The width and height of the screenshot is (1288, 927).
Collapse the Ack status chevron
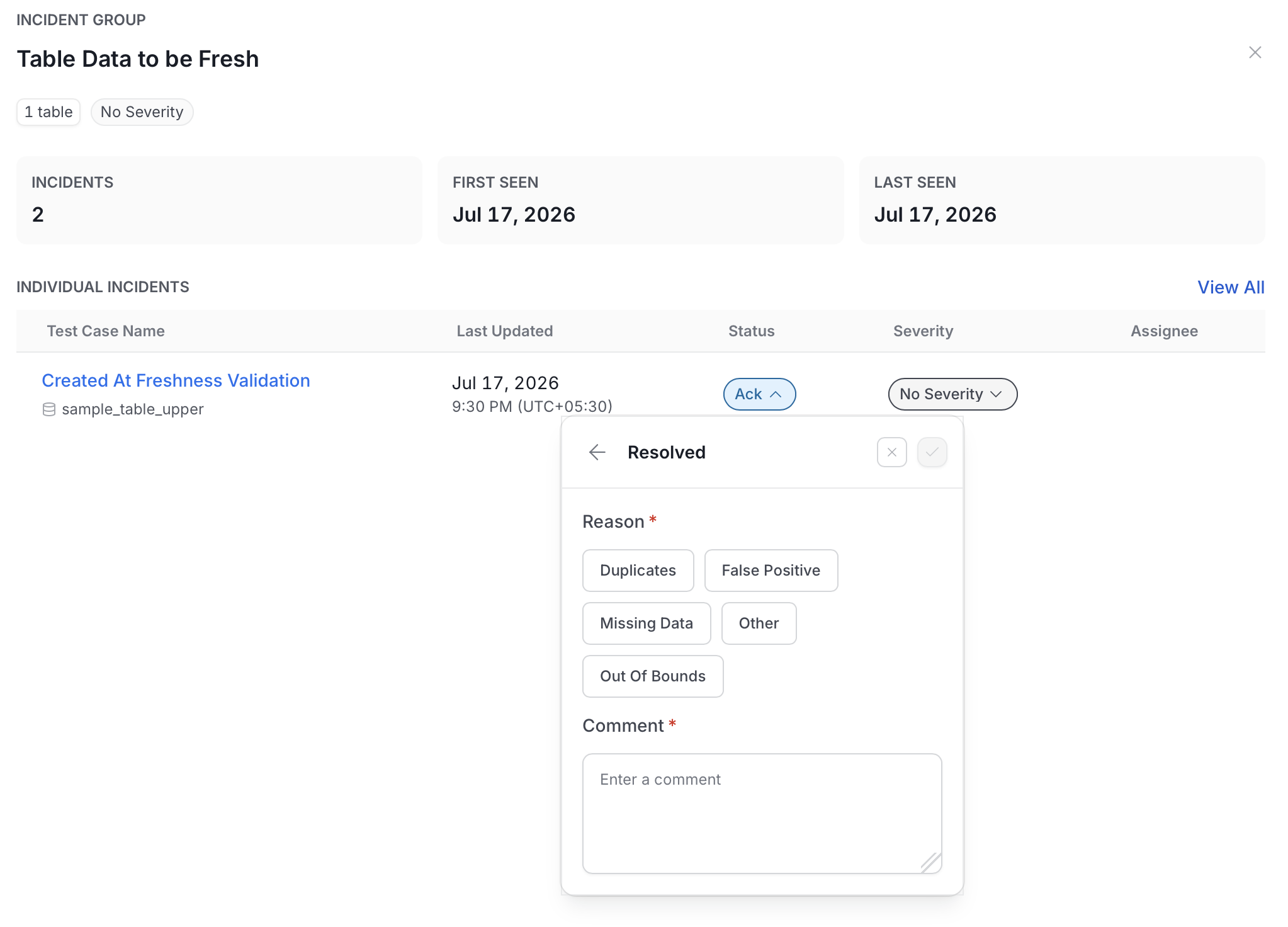776,394
